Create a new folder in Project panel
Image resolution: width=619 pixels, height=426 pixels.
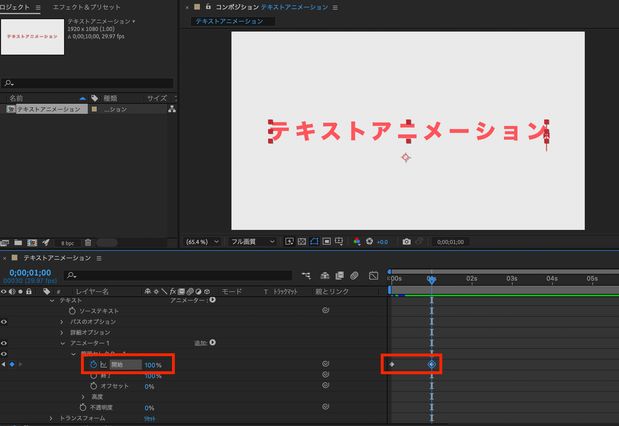tap(18, 242)
